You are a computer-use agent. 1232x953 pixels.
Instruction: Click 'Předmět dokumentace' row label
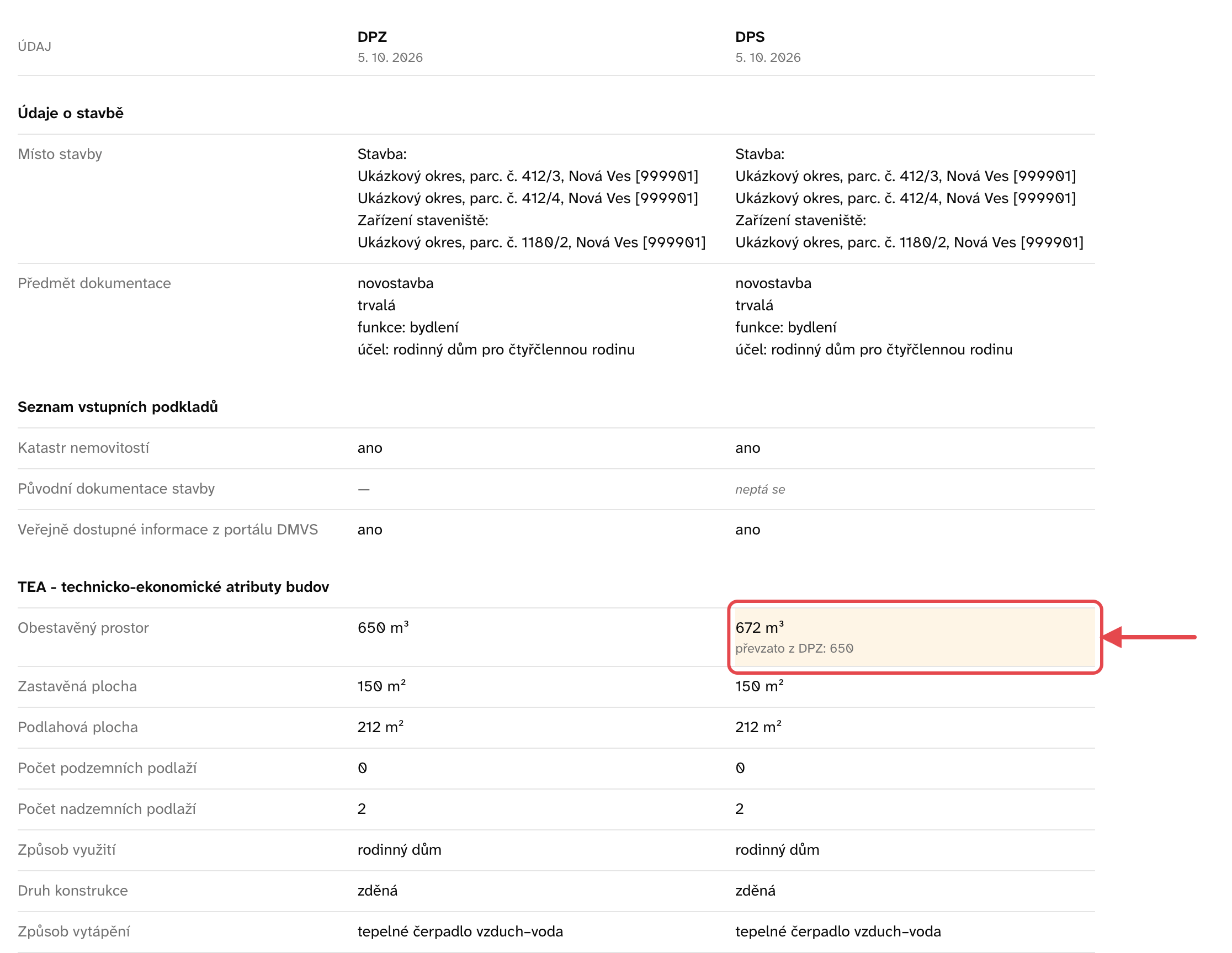94,283
